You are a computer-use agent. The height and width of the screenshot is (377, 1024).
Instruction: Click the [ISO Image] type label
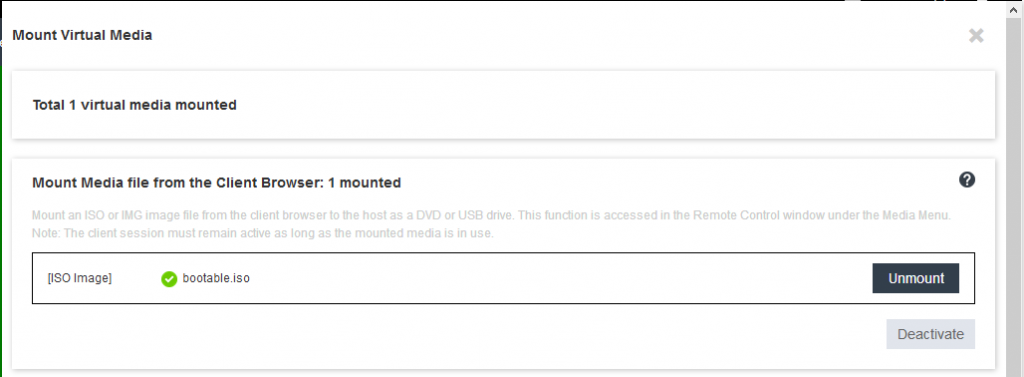click(x=80, y=278)
